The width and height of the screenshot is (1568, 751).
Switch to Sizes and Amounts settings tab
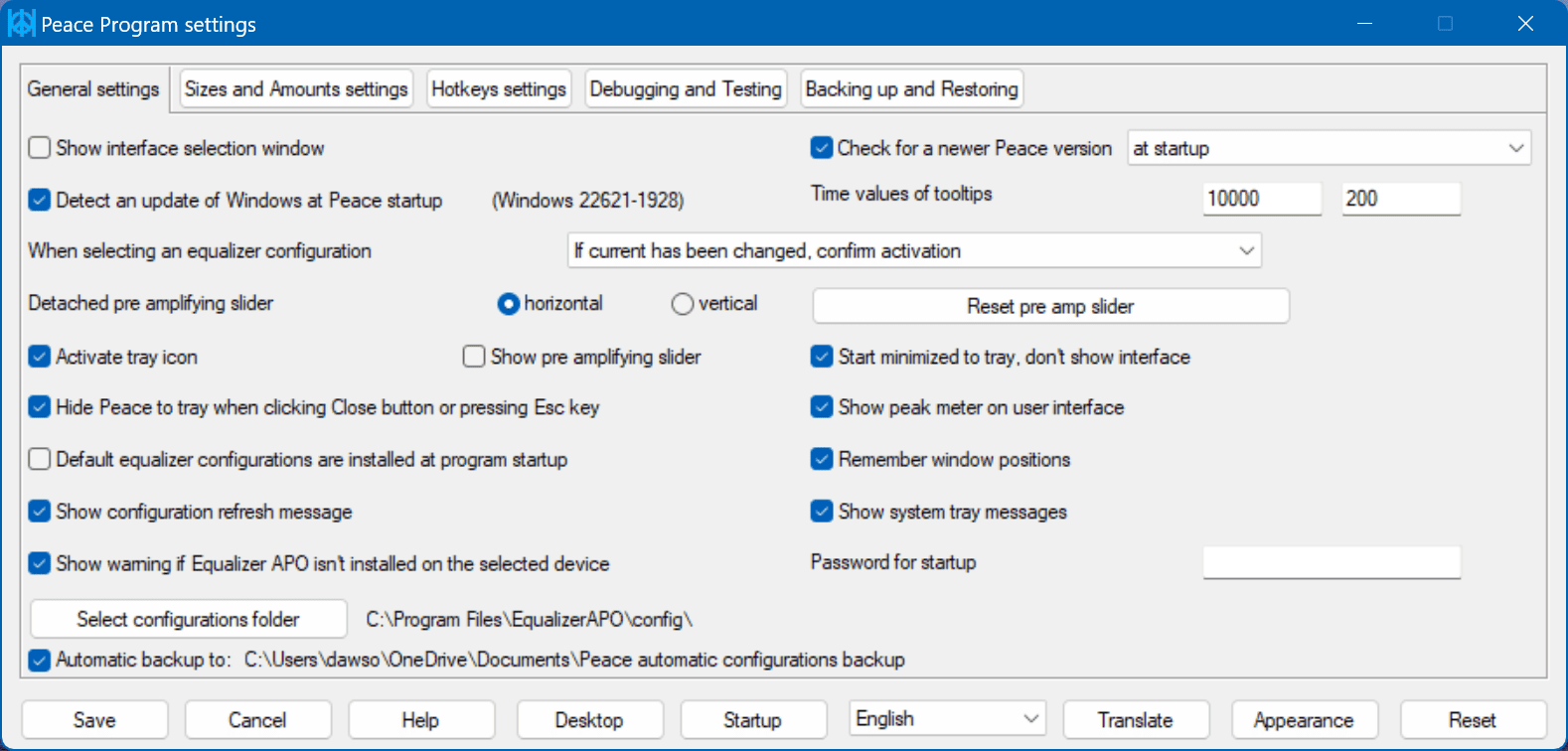point(296,89)
